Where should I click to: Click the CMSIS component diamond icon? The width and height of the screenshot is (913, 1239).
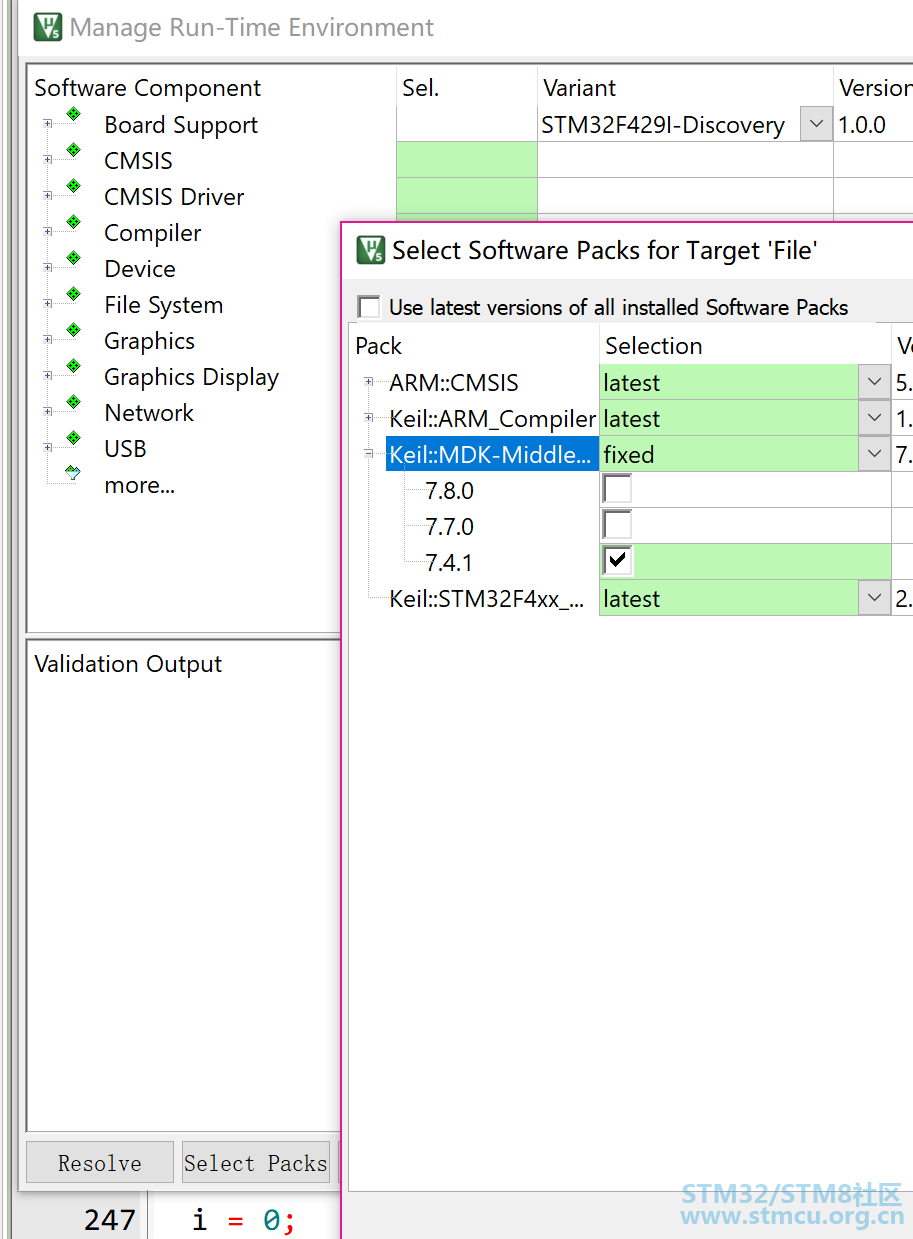[x=73, y=150]
